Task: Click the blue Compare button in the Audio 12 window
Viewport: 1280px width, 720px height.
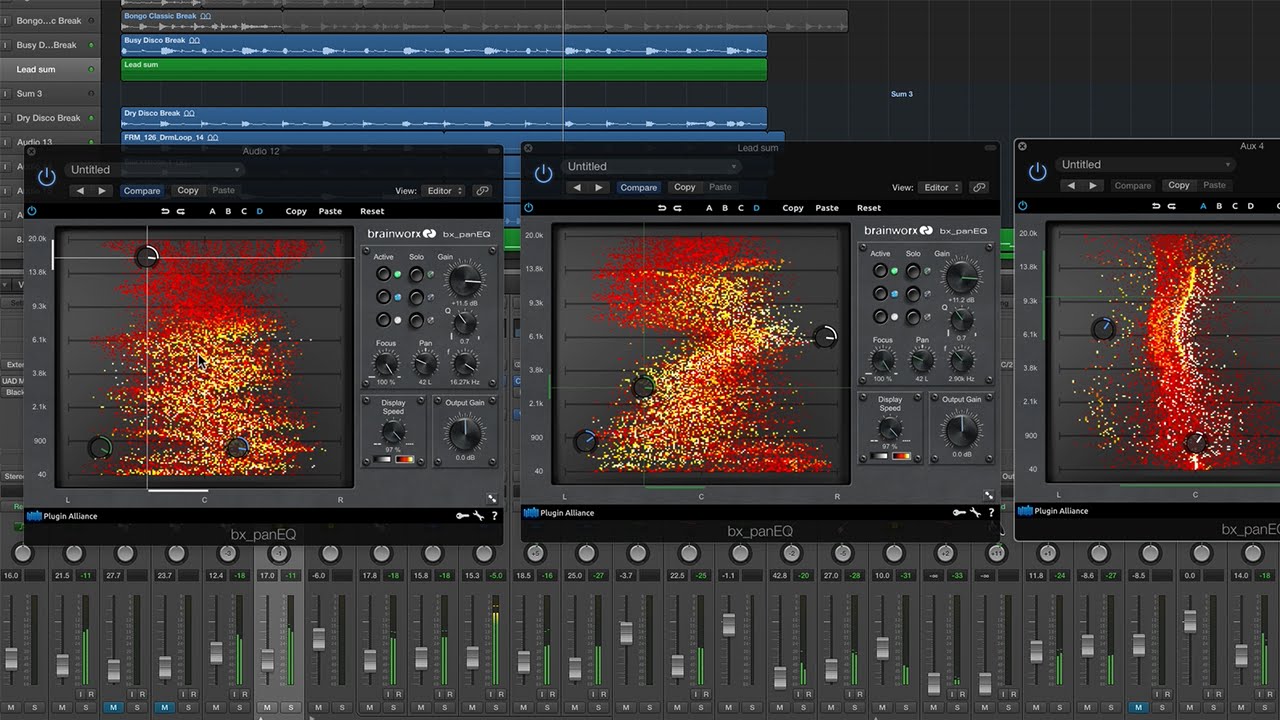Action: (142, 191)
